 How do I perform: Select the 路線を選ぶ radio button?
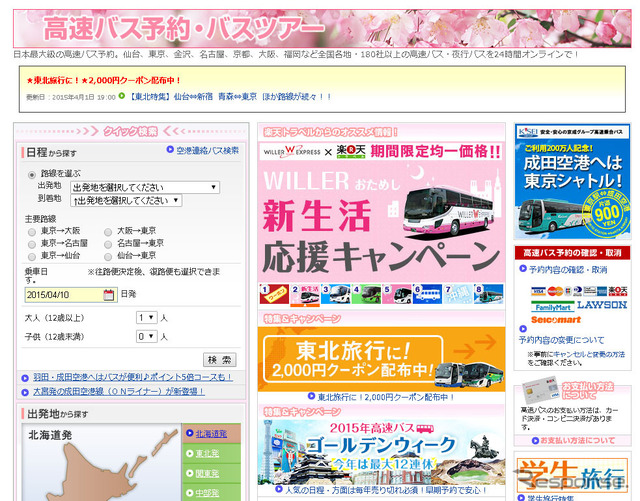point(32,175)
